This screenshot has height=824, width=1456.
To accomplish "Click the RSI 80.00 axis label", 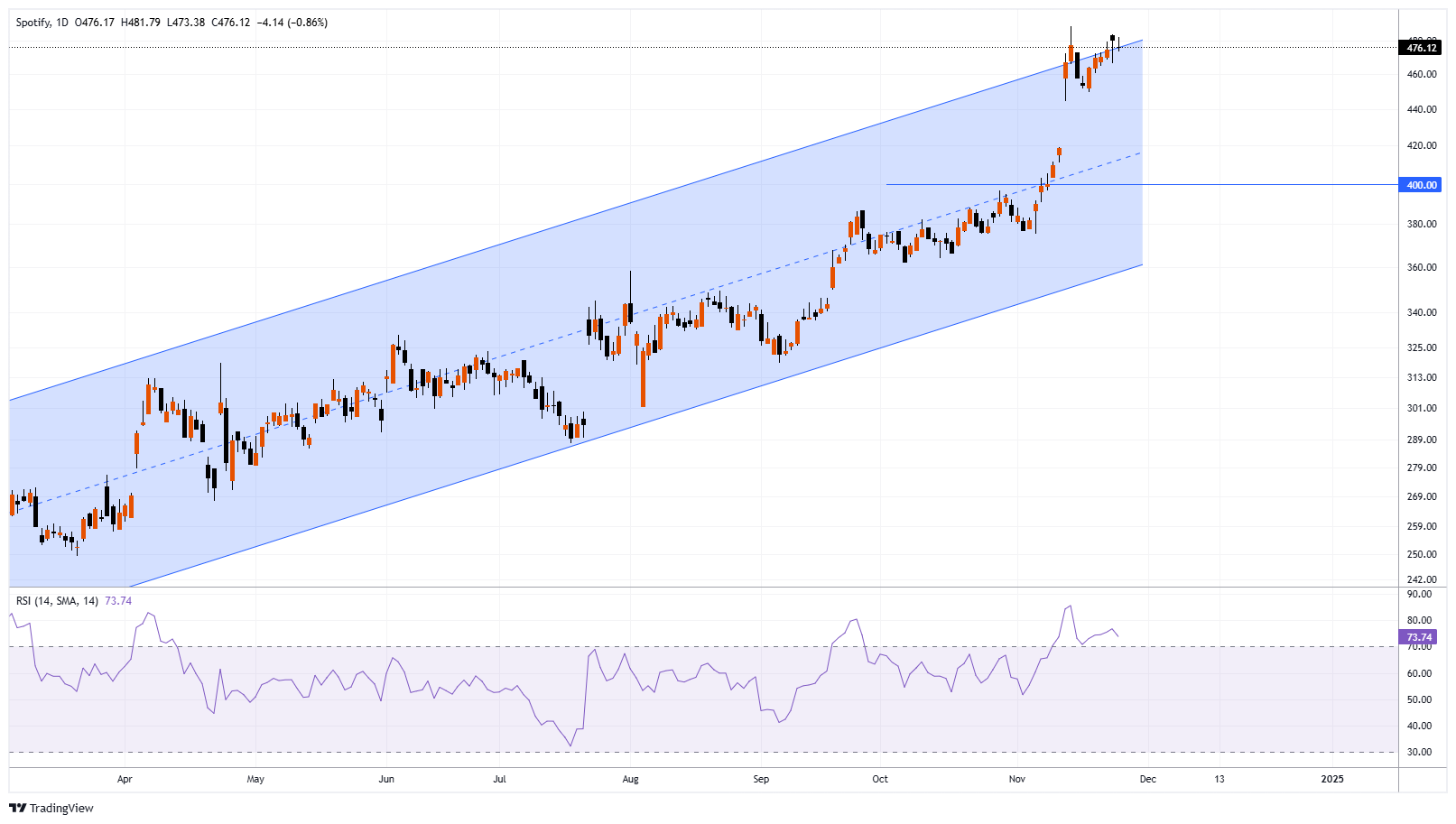I will click(x=1419, y=620).
